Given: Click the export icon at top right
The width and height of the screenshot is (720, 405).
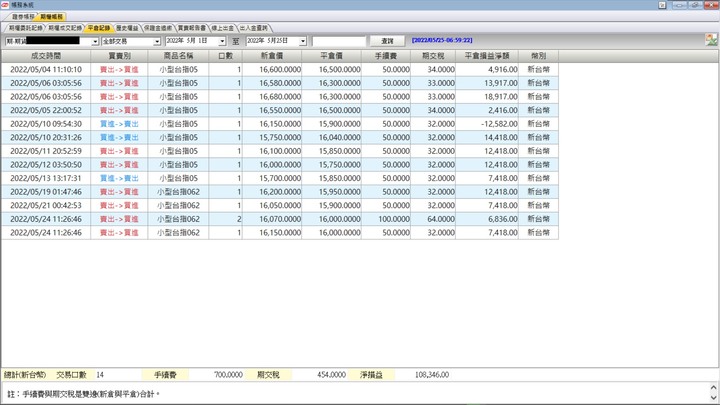Looking at the screenshot, I should coord(711,40).
